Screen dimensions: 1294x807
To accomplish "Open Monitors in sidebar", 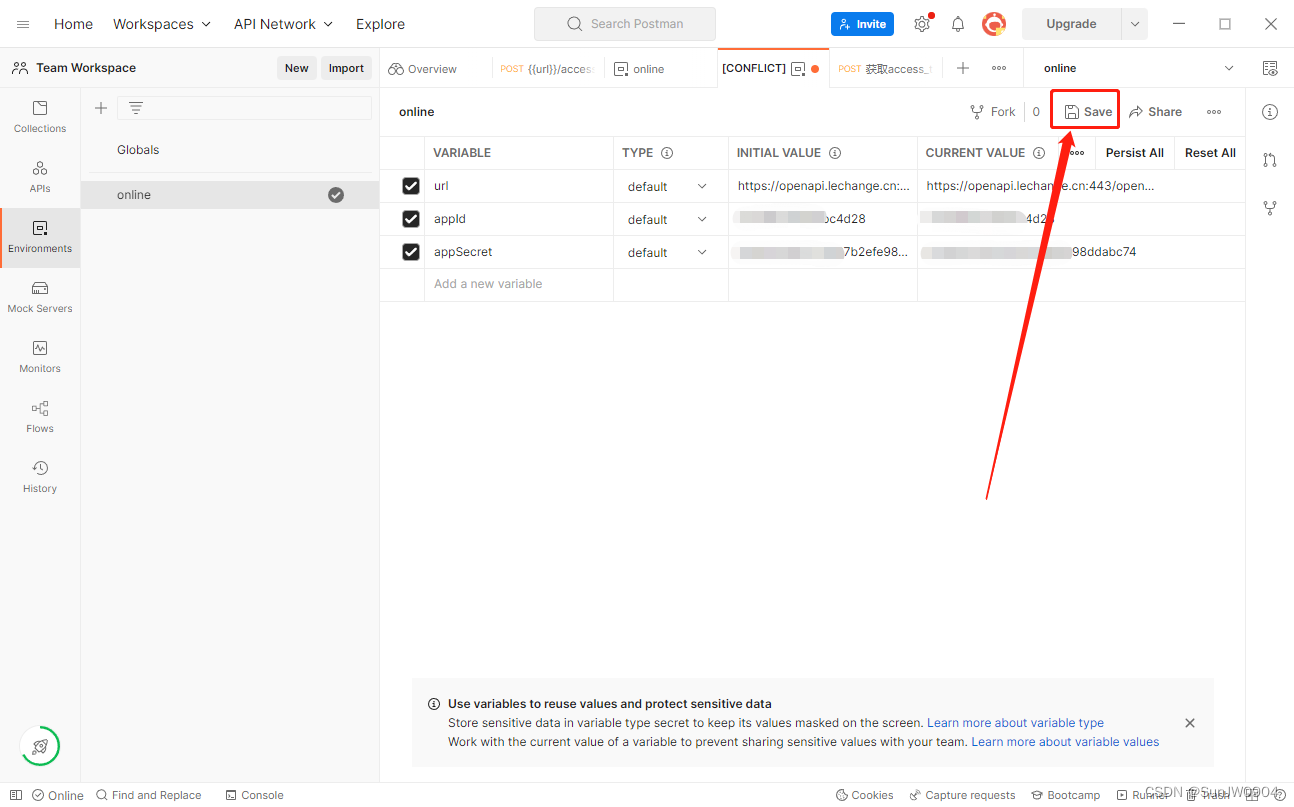I will (40, 357).
